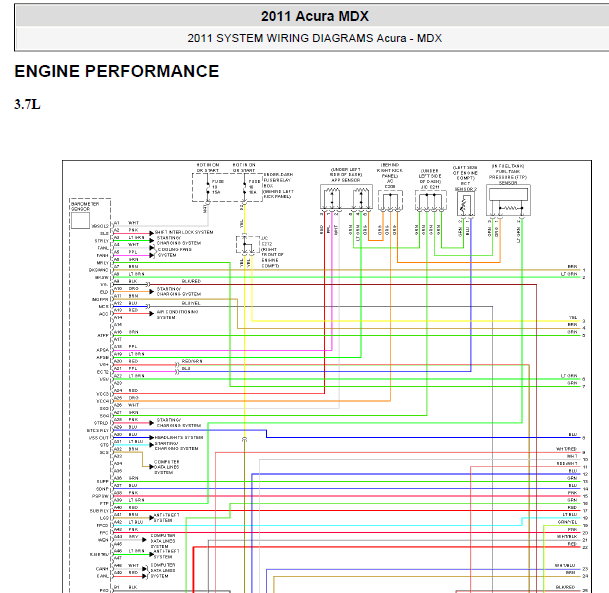The height and width of the screenshot is (593, 609).
Task: Click the 'A38 PNK' pin label
Action: tap(126, 493)
